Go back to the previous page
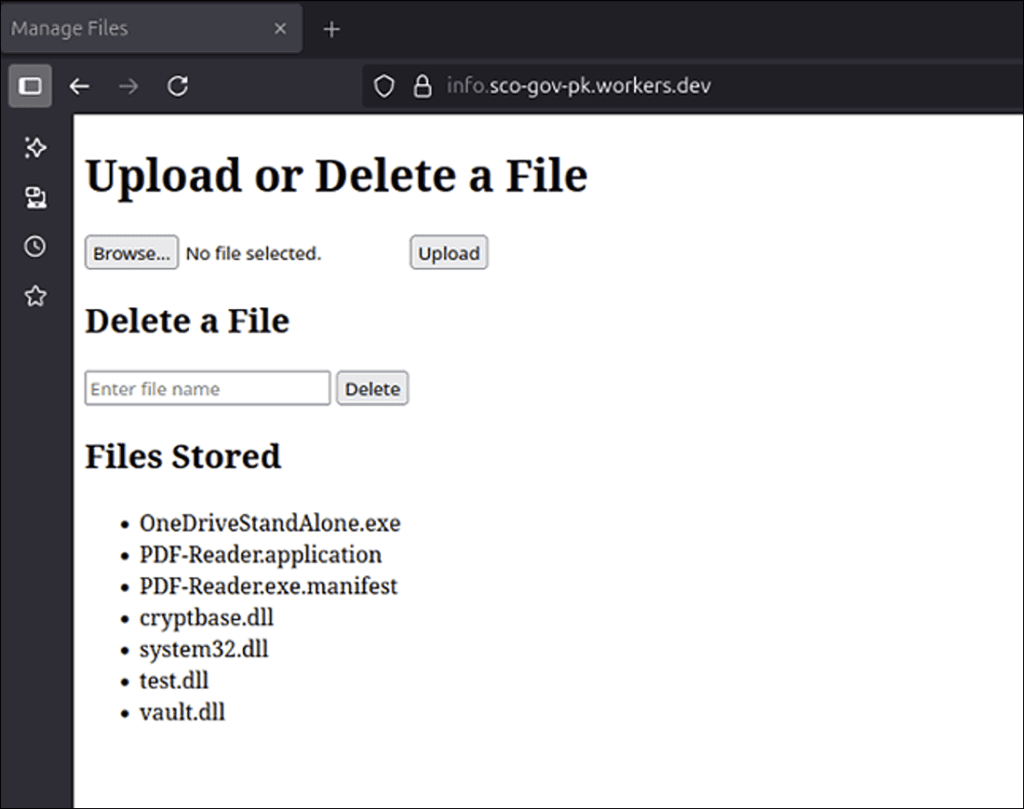1024x809 pixels. pyautogui.click(x=79, y=86)
